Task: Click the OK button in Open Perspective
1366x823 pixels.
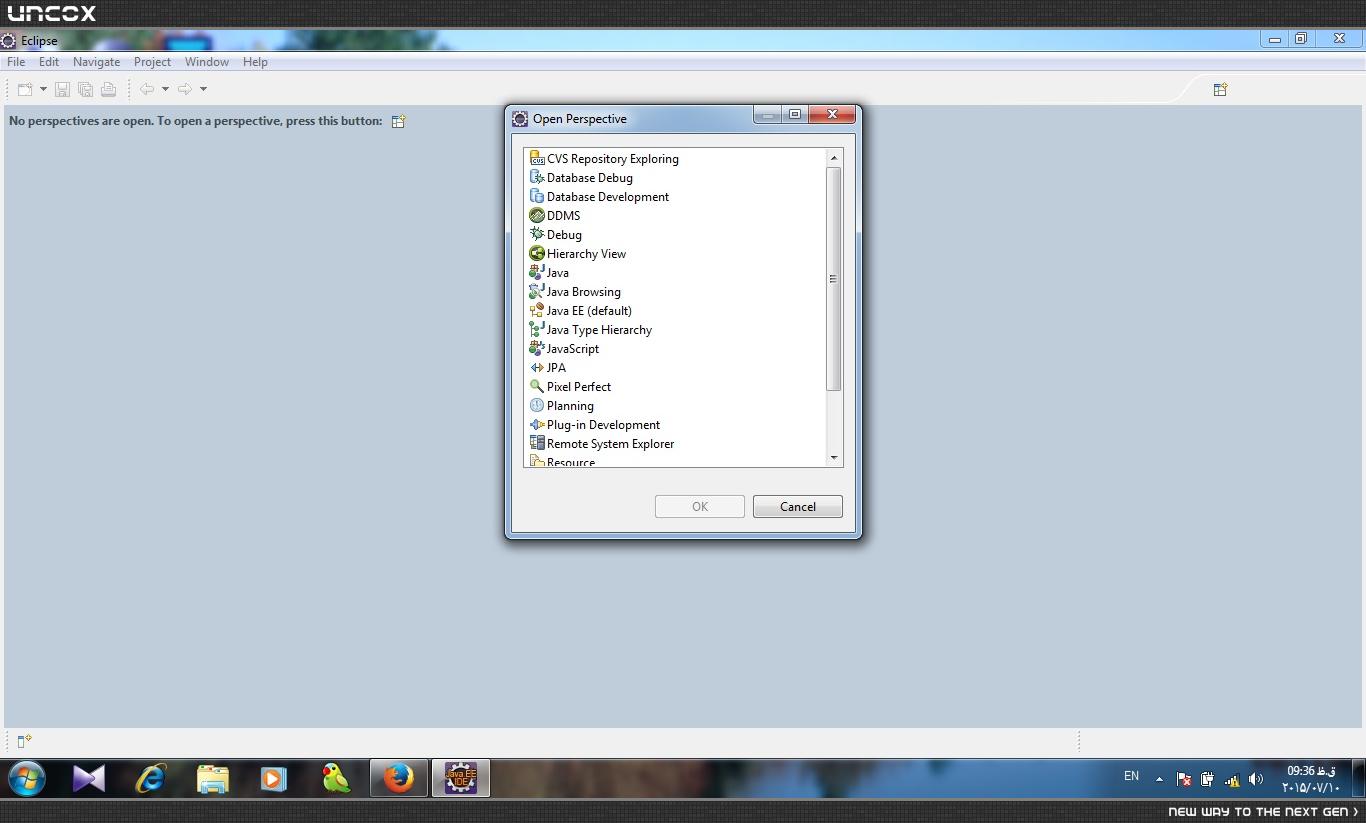Action: click(x=700, y=507)
